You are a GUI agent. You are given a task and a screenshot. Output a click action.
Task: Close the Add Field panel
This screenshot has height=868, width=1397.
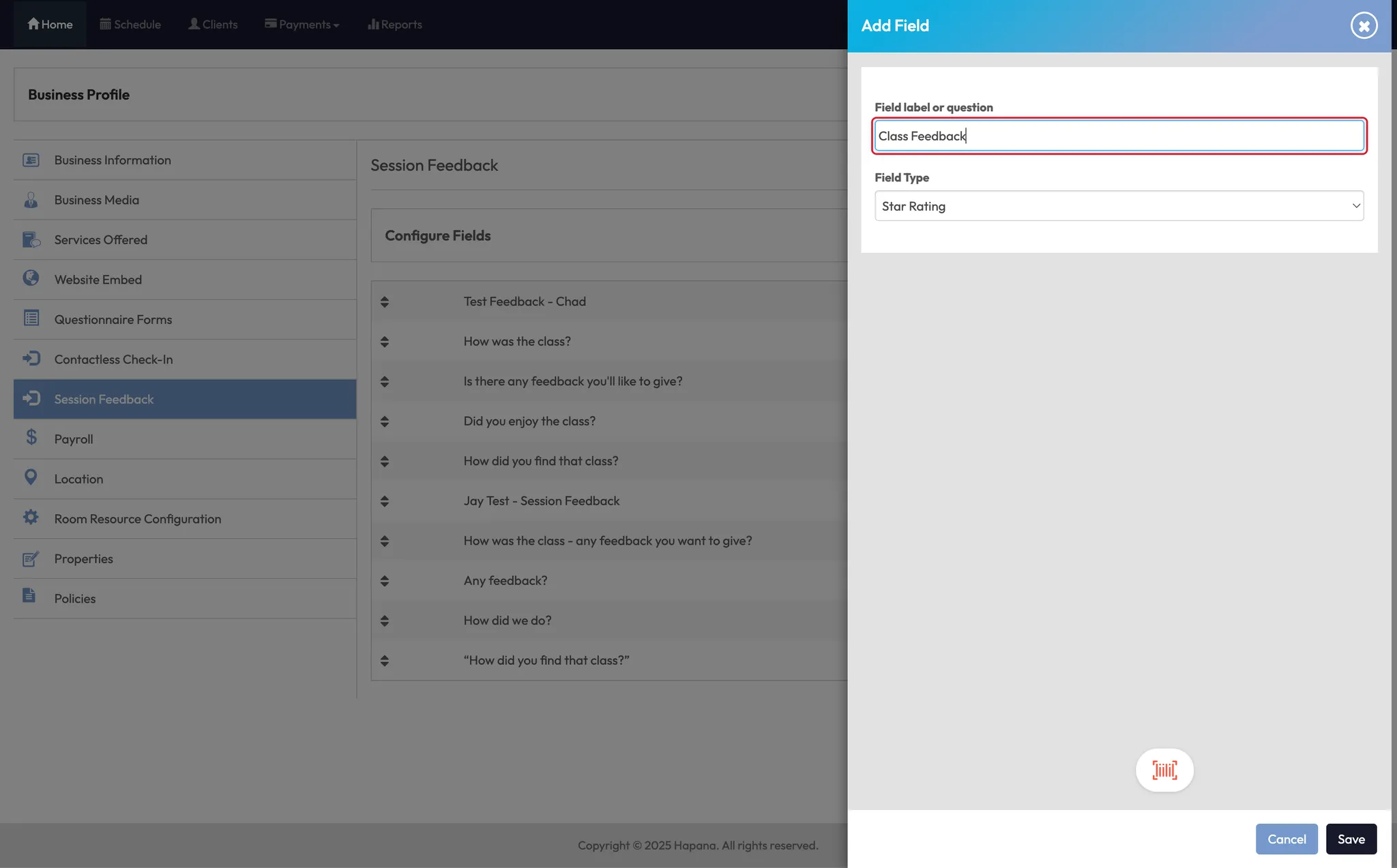pyautogui.click(x=1363, y=26)
